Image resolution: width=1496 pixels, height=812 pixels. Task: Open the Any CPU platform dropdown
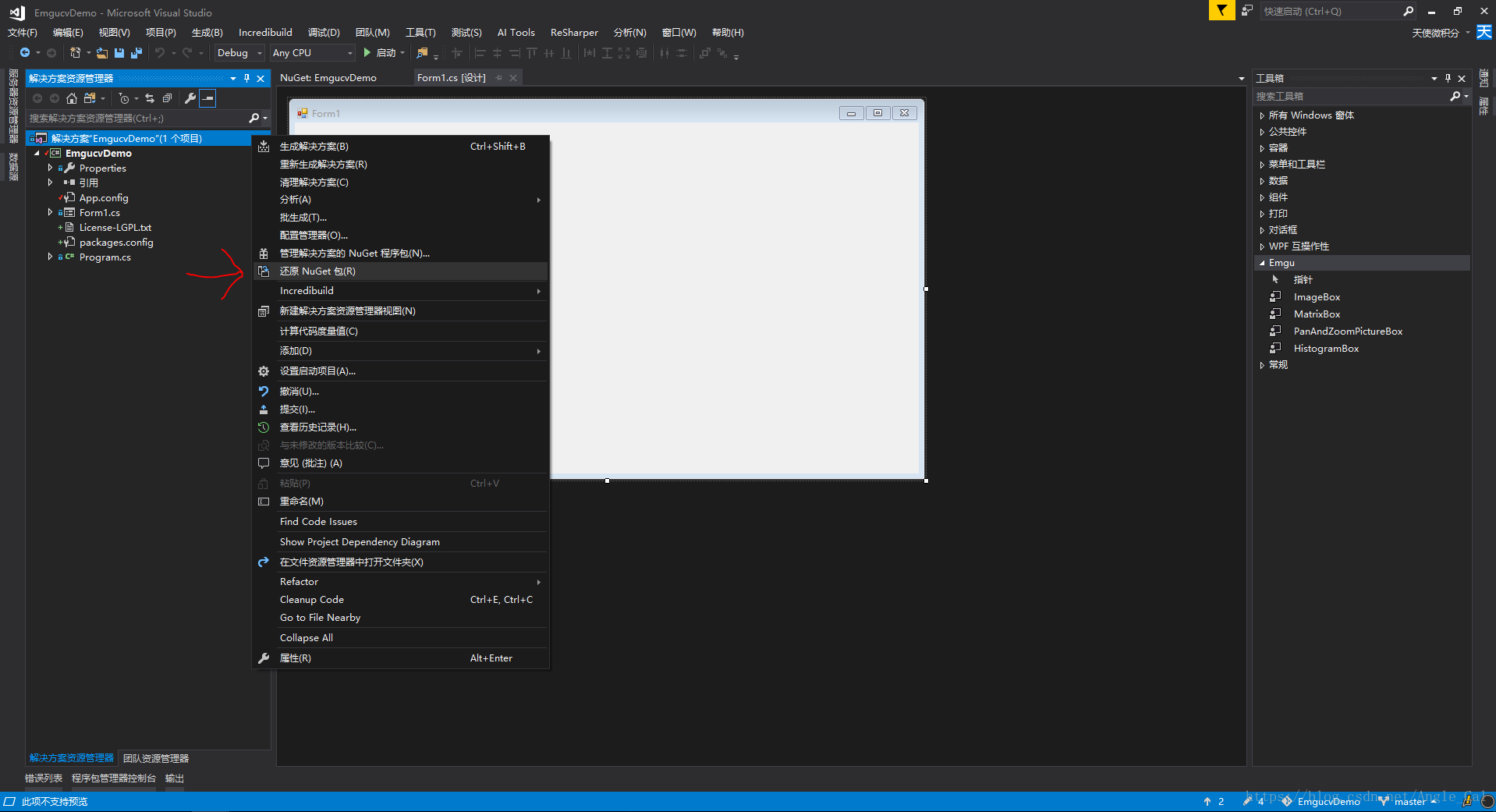pos(312,52)
